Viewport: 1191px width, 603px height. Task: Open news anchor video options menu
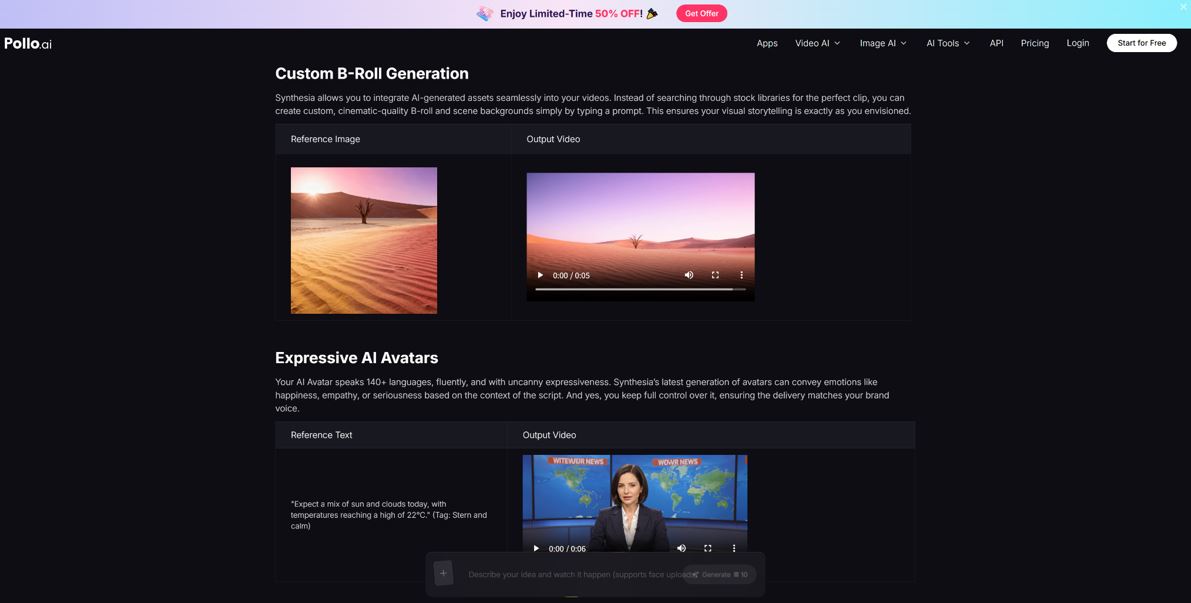click(734, 548)
